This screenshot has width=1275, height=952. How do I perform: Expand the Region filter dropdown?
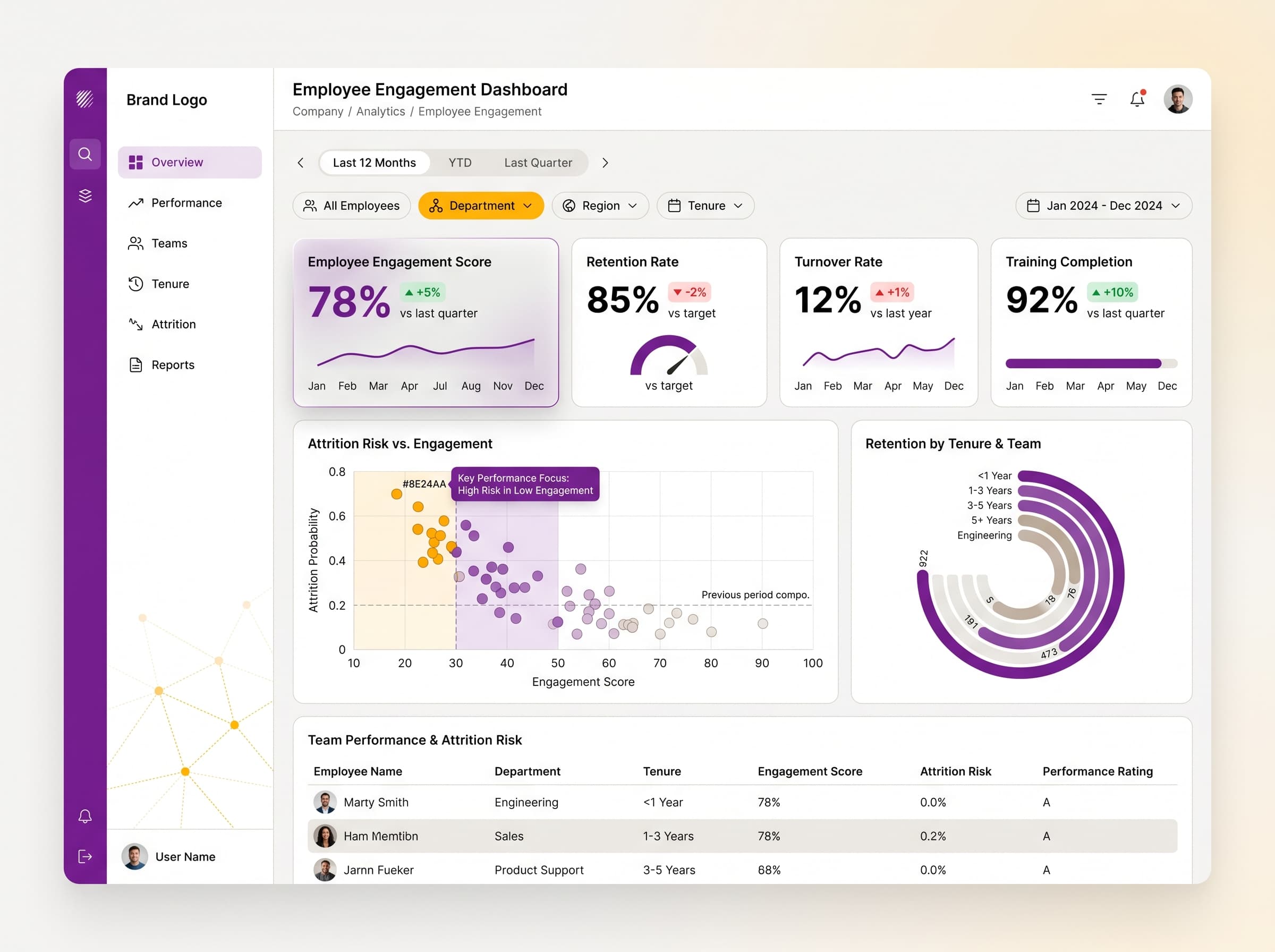pos(600,206)
